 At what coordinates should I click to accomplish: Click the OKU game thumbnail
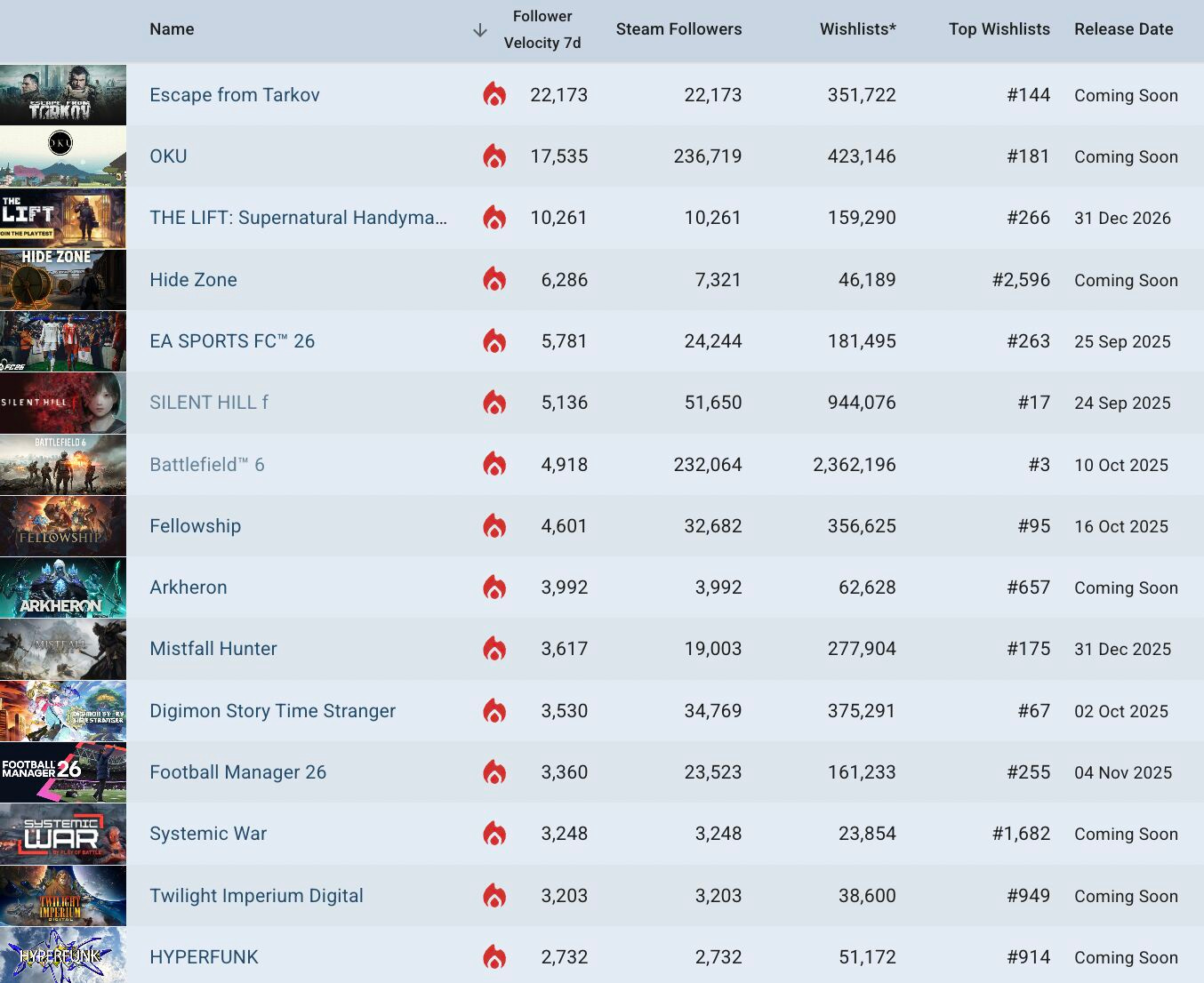[x=63, y=156]
